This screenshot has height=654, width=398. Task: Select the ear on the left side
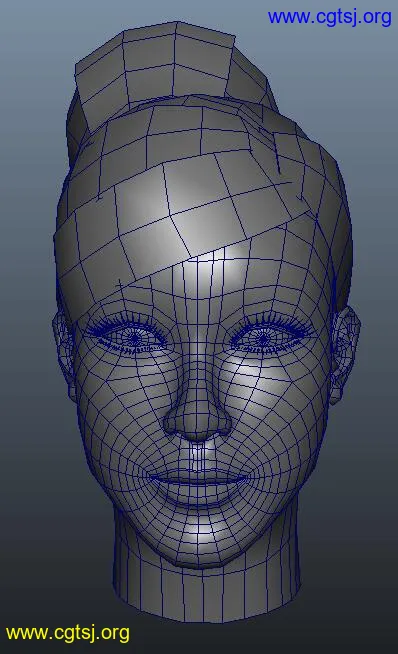pos(63,355)
